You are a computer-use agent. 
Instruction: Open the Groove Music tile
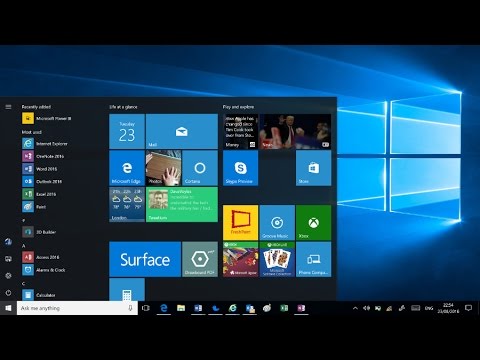click(277, 223)
